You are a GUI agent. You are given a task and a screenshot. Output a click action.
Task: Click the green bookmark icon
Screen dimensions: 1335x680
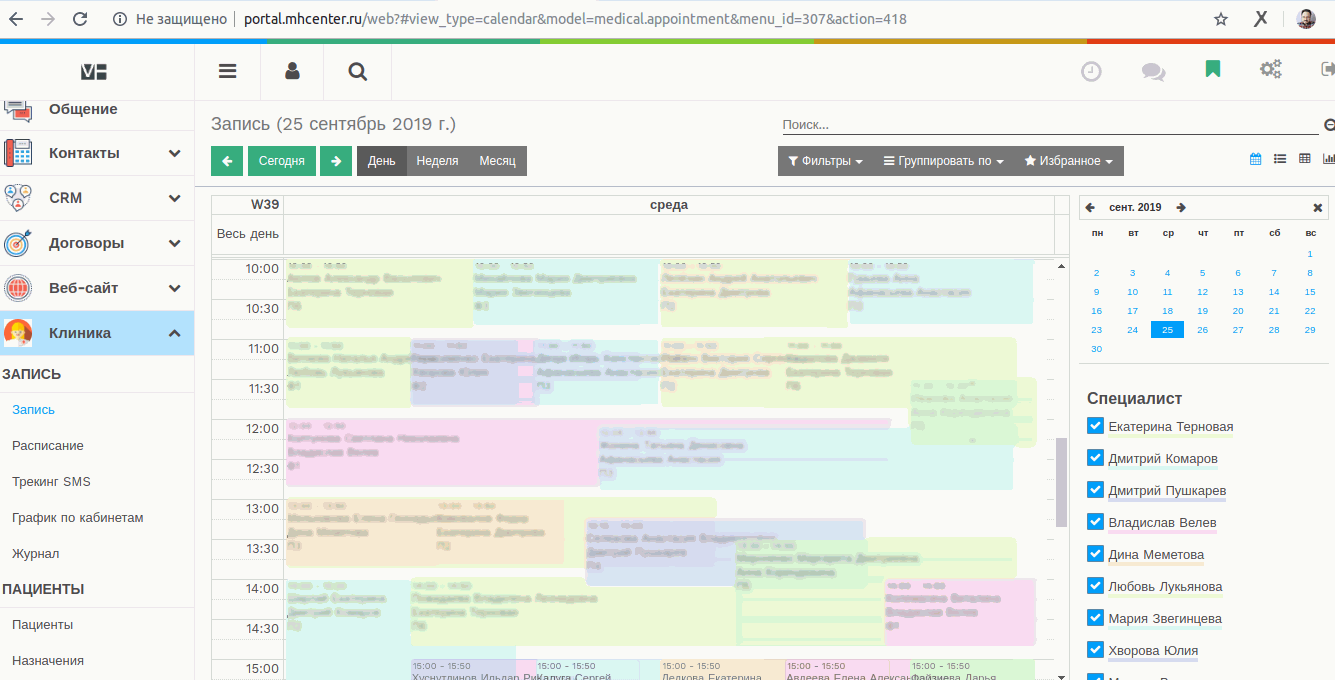(1212, 71)
